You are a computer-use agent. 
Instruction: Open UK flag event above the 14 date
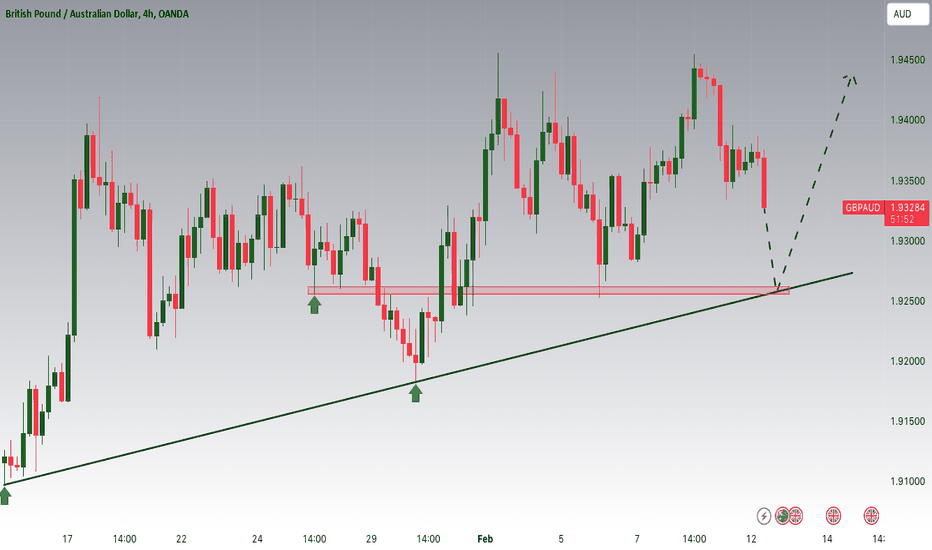(x=833, y=516)
